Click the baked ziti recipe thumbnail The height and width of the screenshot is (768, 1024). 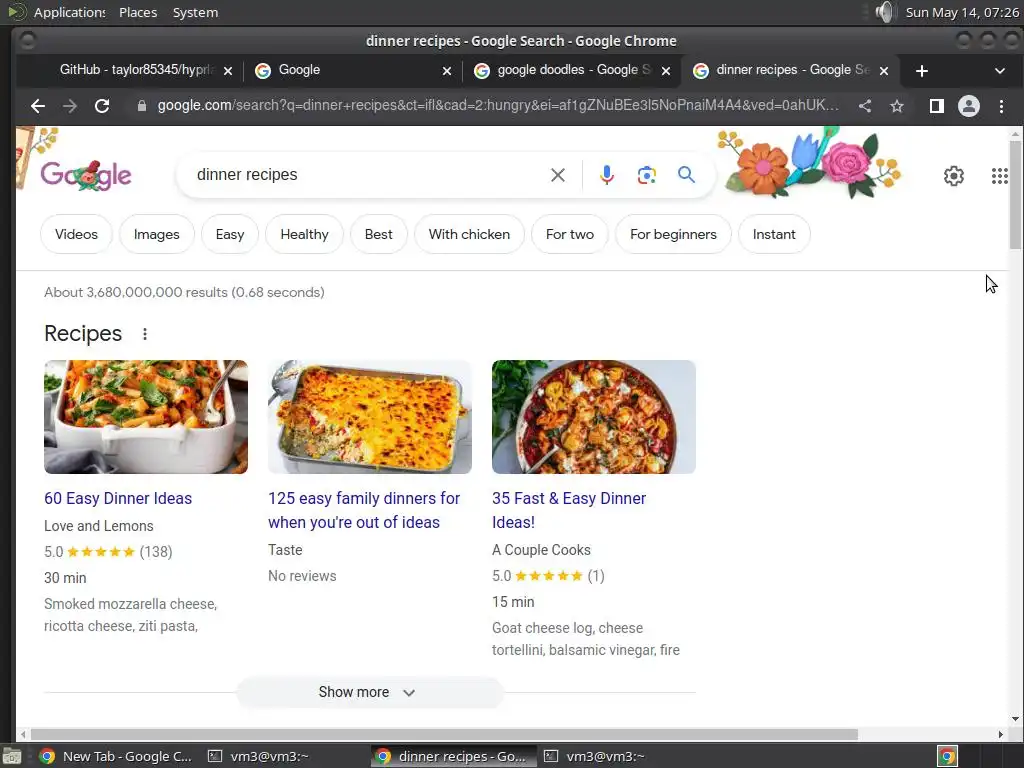146,417
